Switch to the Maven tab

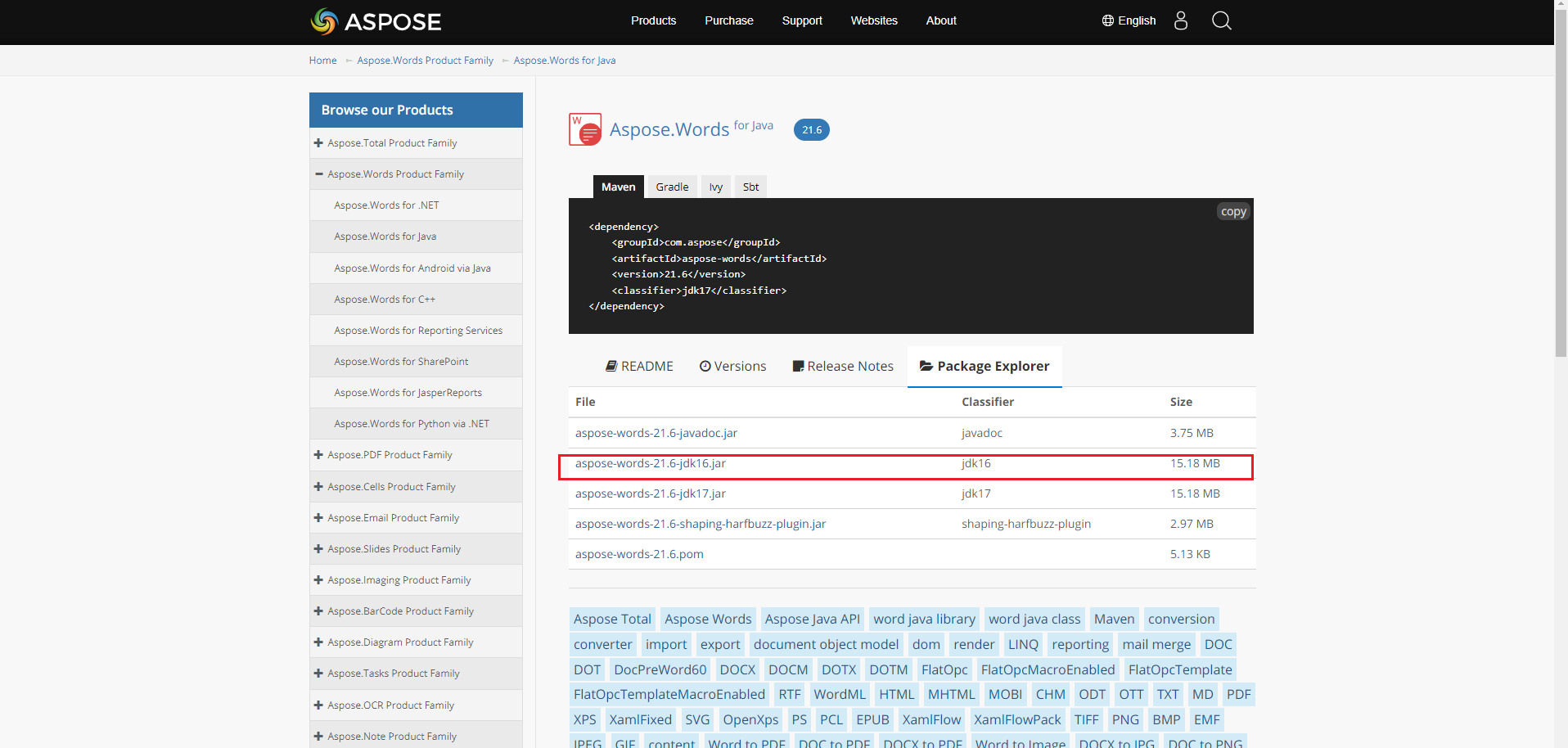click(618, 187)
